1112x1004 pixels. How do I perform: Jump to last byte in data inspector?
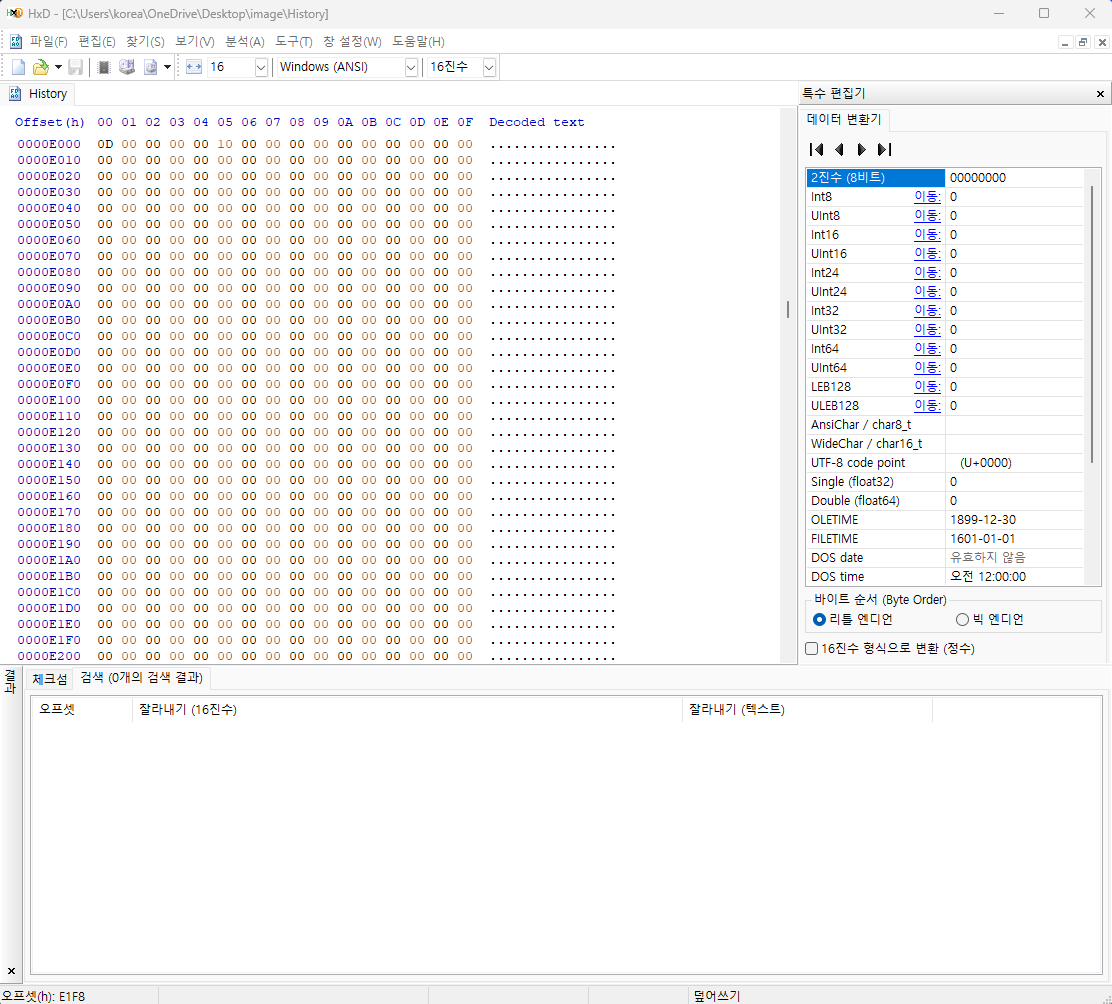[x=884, y=149]
